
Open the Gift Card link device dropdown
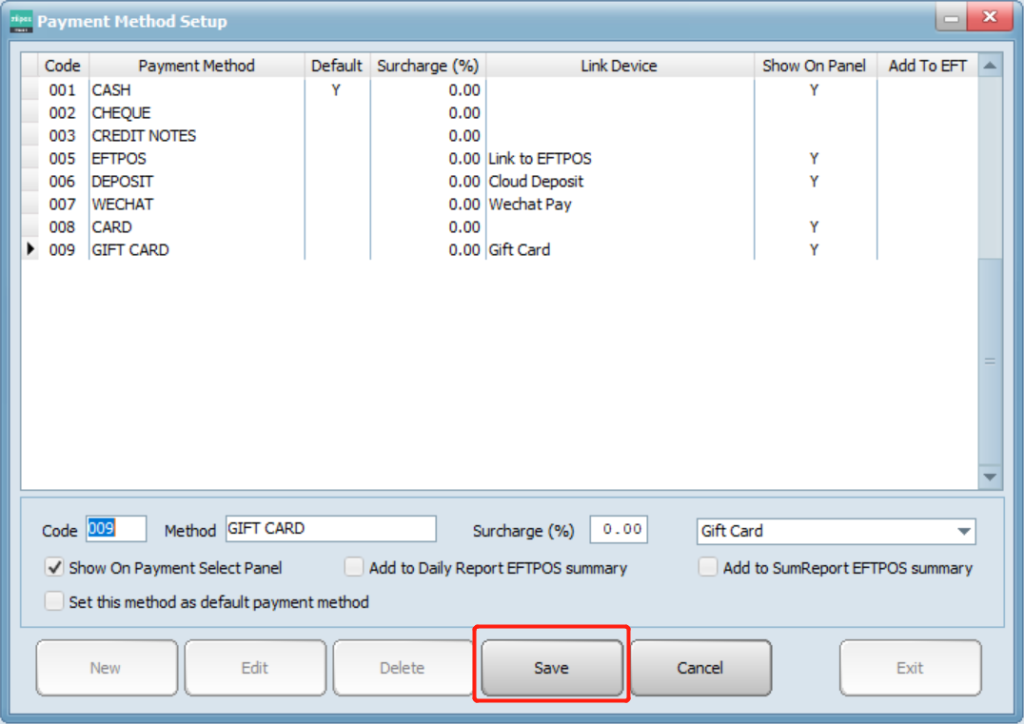[x=963, y=531]
